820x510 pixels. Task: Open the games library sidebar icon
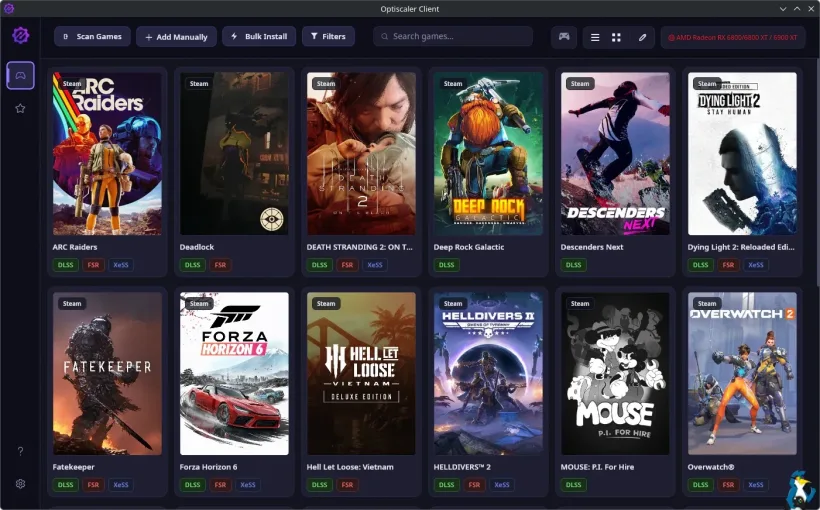coord(20,75)
